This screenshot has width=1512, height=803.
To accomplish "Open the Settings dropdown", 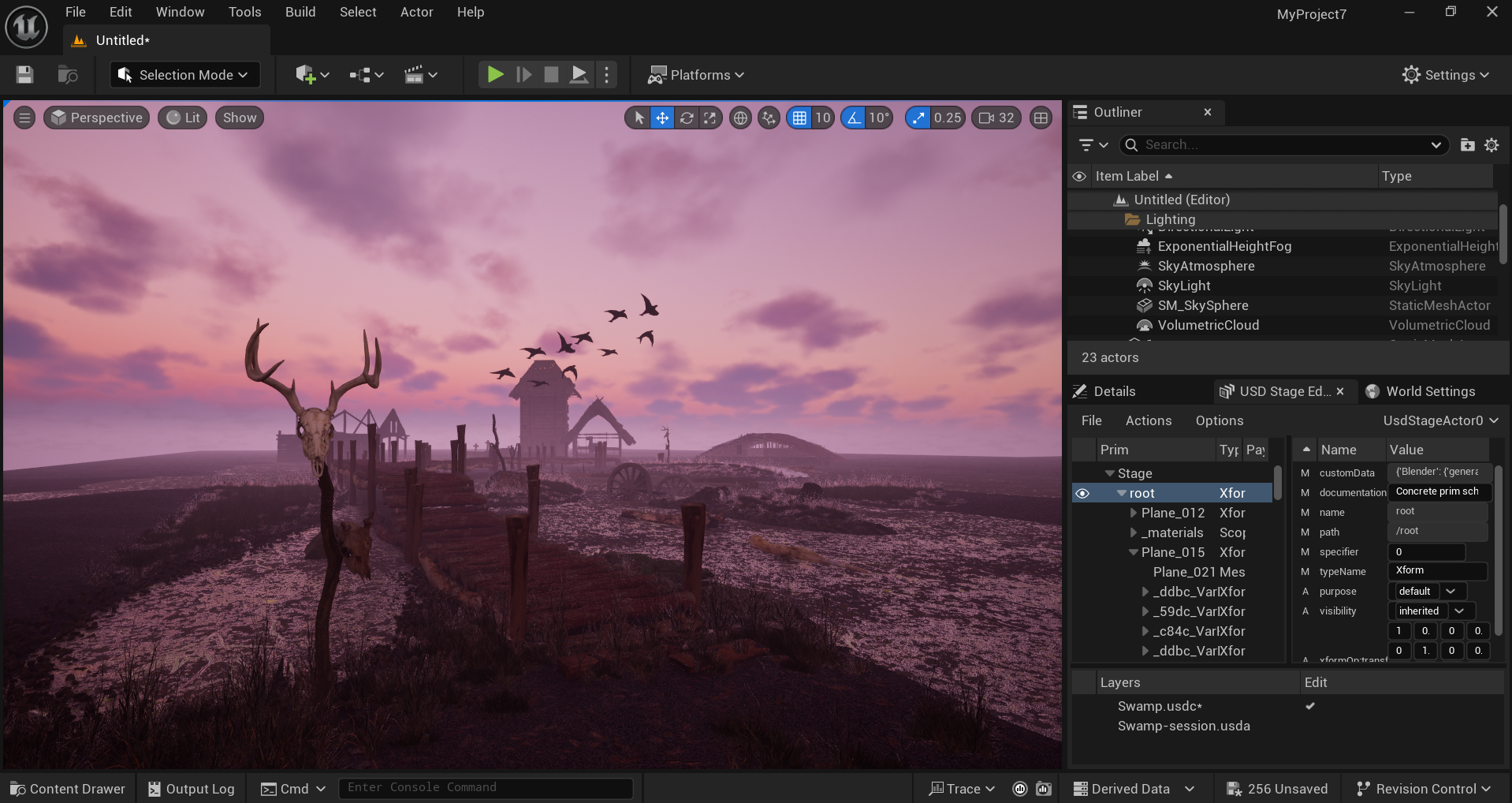I will 1445,75.
